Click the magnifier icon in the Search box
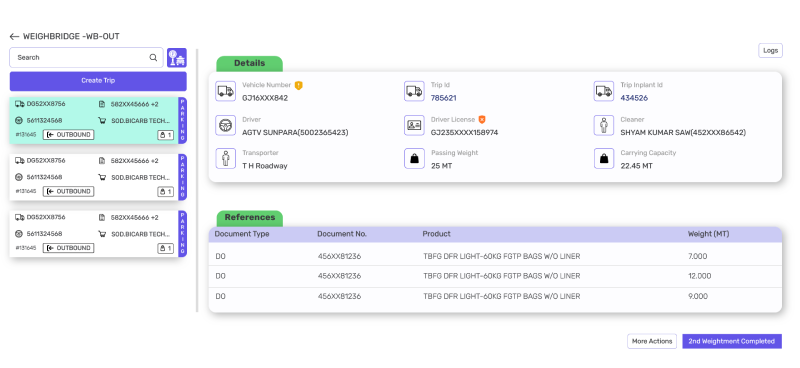The width and height of the screenshot is (800, 368). tap(153, 58)
